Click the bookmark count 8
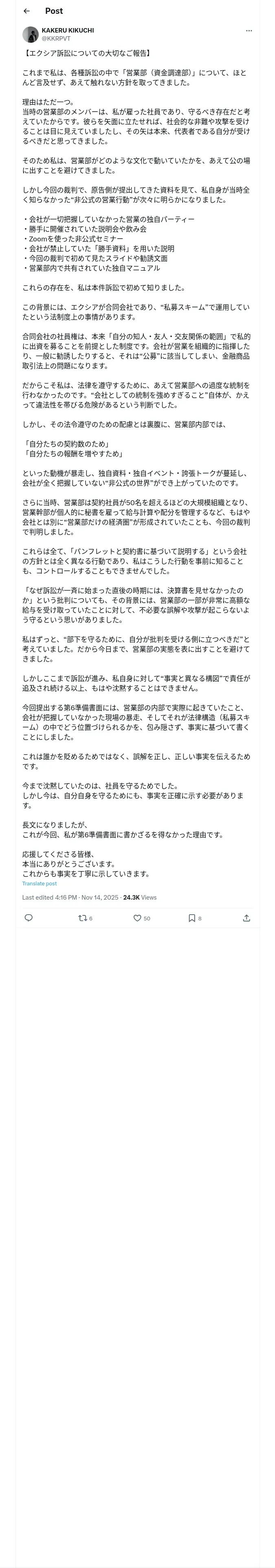Image resolution: width=275 pixels, height=1568 pixels. point(199,918)
